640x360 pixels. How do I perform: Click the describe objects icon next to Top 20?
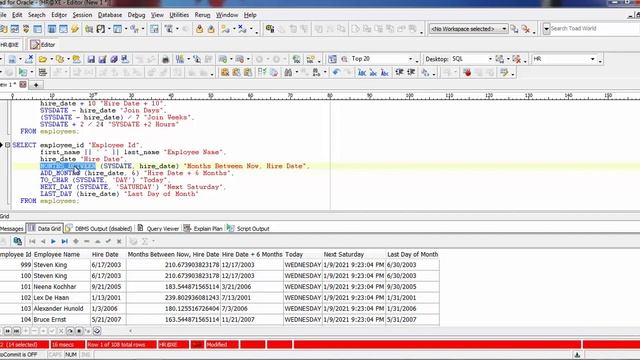point(333,59)
